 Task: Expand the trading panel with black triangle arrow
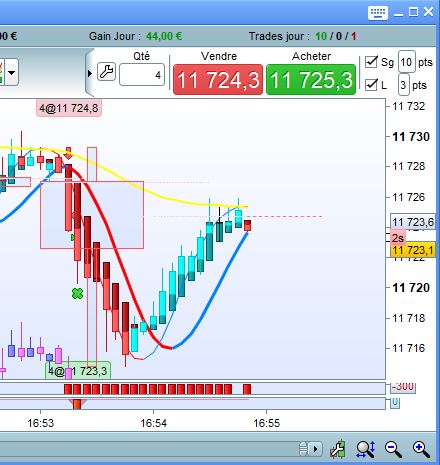(x=89, y=73)
